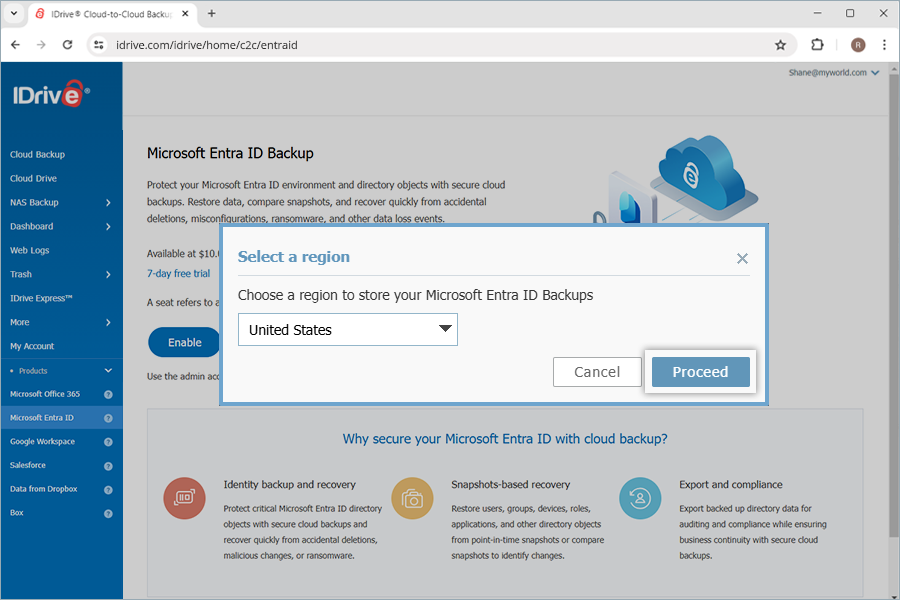Viewport: 900px width, 600px height.
Task: Expand the Dashboard submenu arrow
Action: (x=108, y=227)
